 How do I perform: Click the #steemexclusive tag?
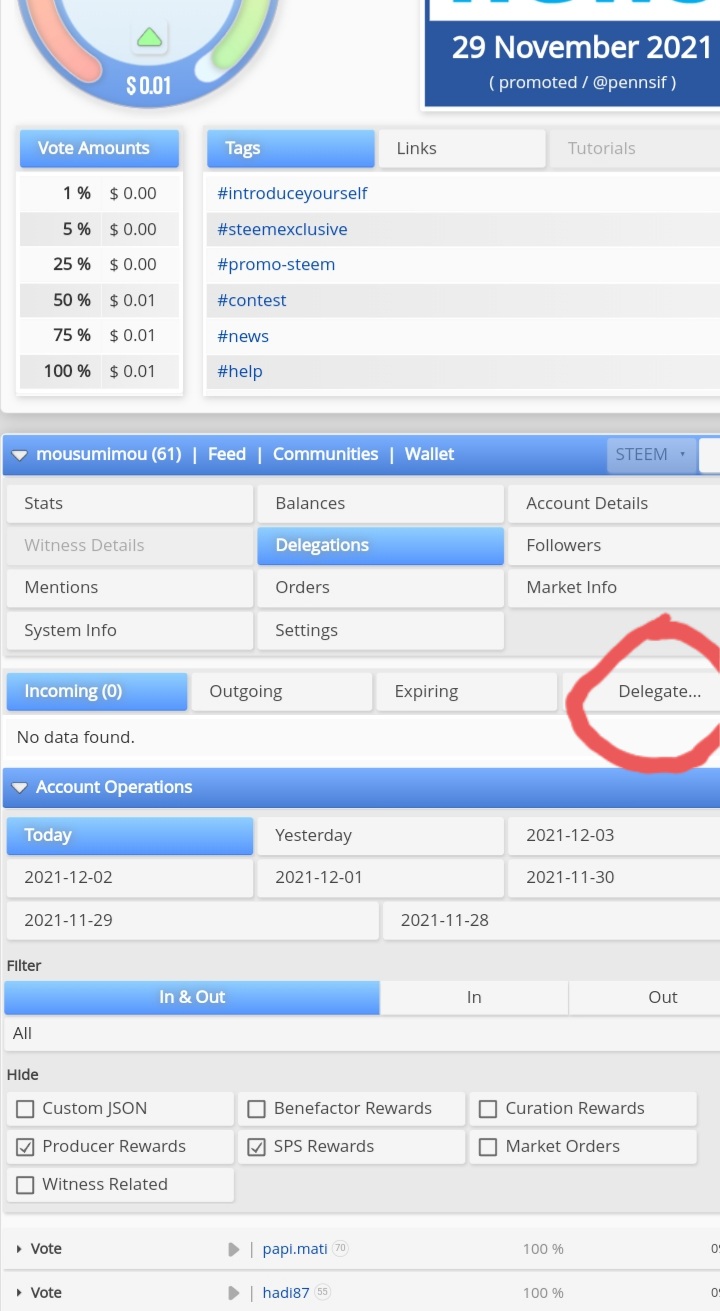[x=282, y=229]
